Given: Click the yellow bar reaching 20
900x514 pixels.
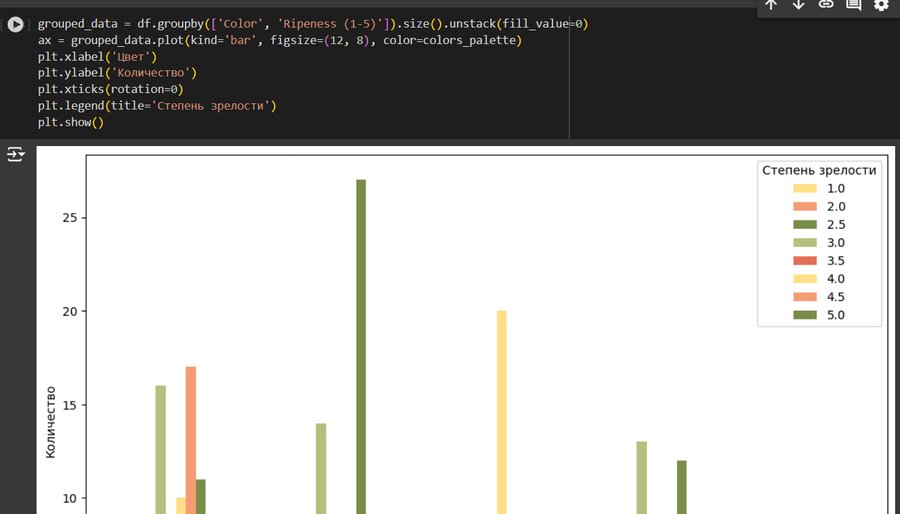Looking at the screenshot, I should click(502, 412).
